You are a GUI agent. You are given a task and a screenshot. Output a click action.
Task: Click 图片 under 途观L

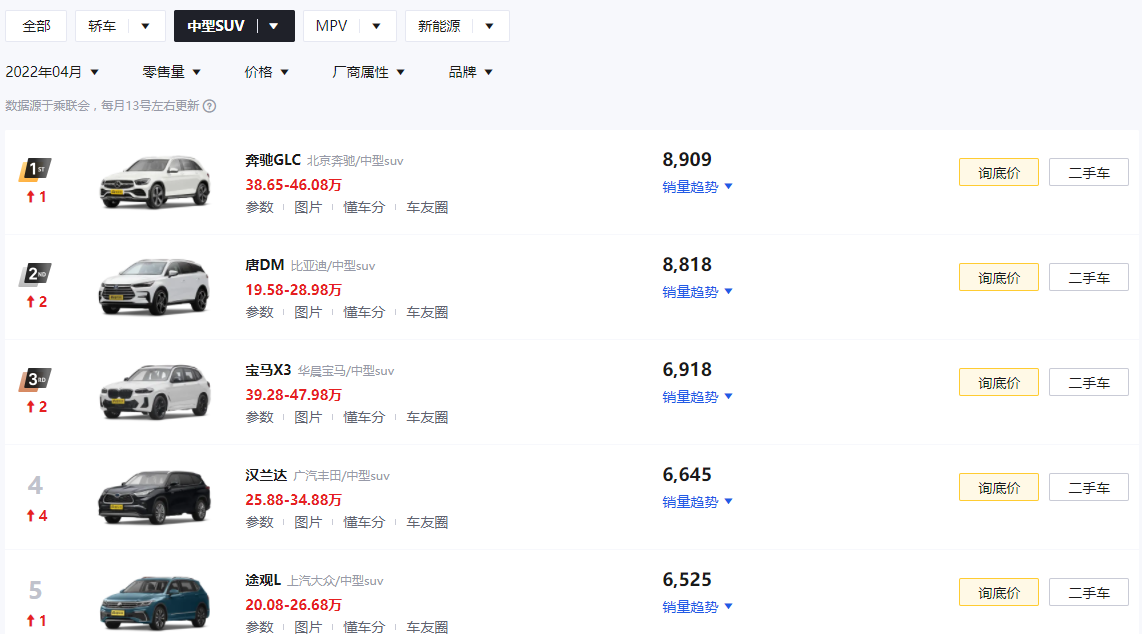[308, 627]
